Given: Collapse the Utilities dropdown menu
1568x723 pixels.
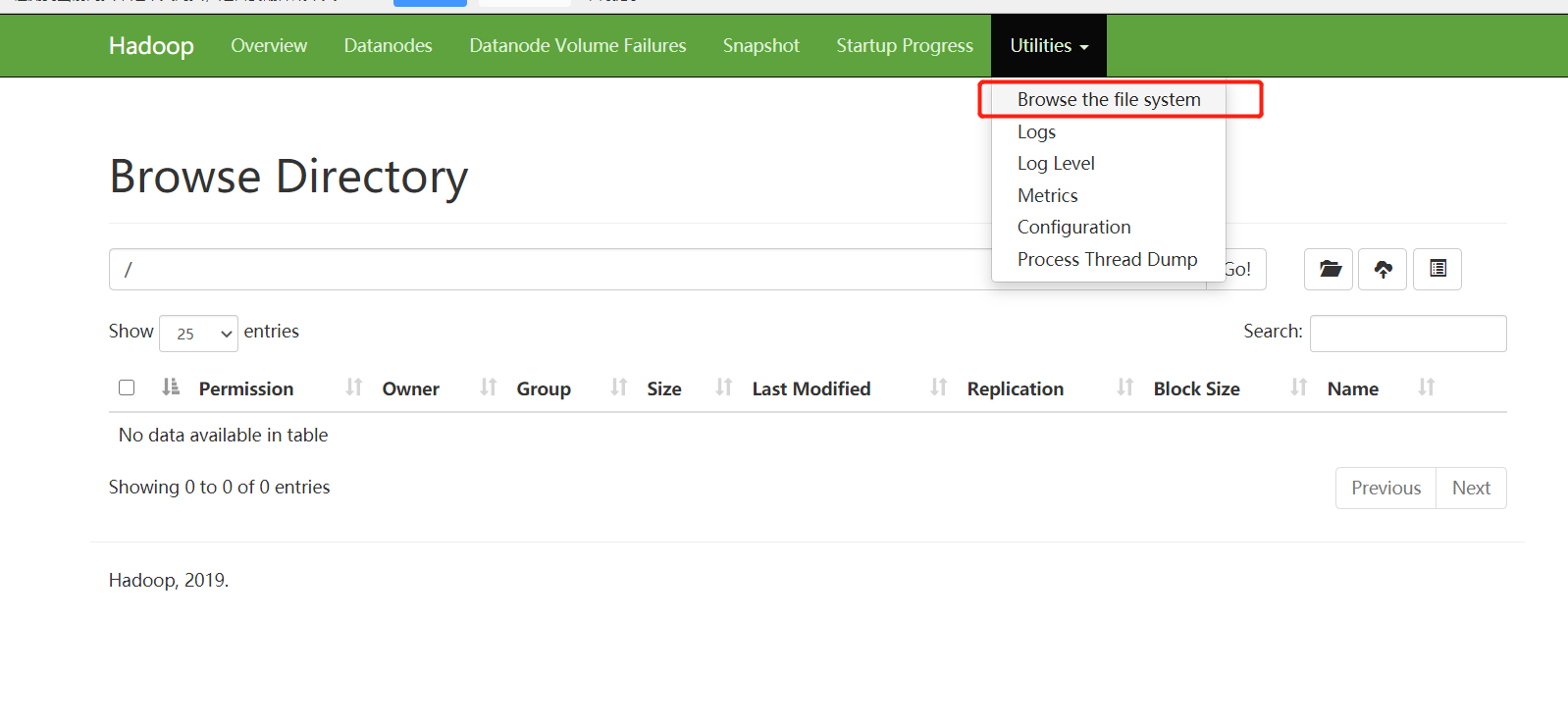Looking at the screenshot, I should coord(1049,46).
